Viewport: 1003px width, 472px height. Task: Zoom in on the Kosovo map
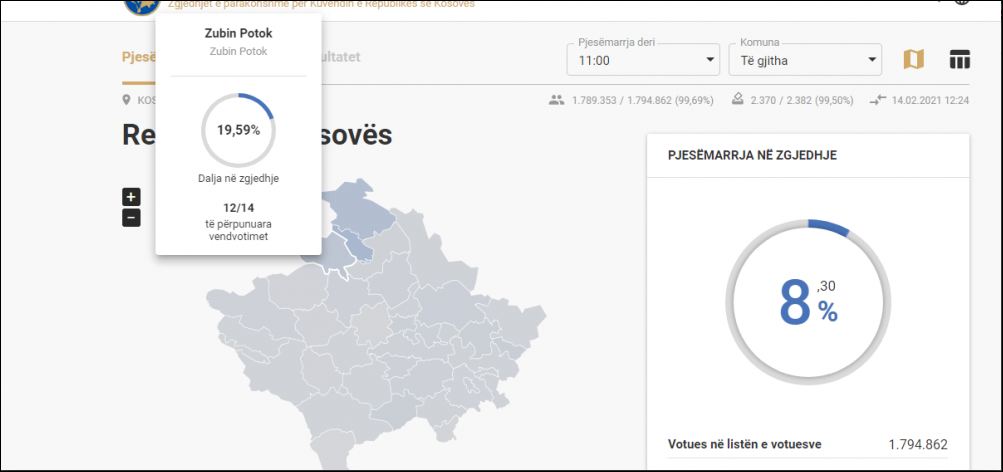(131, 197)
